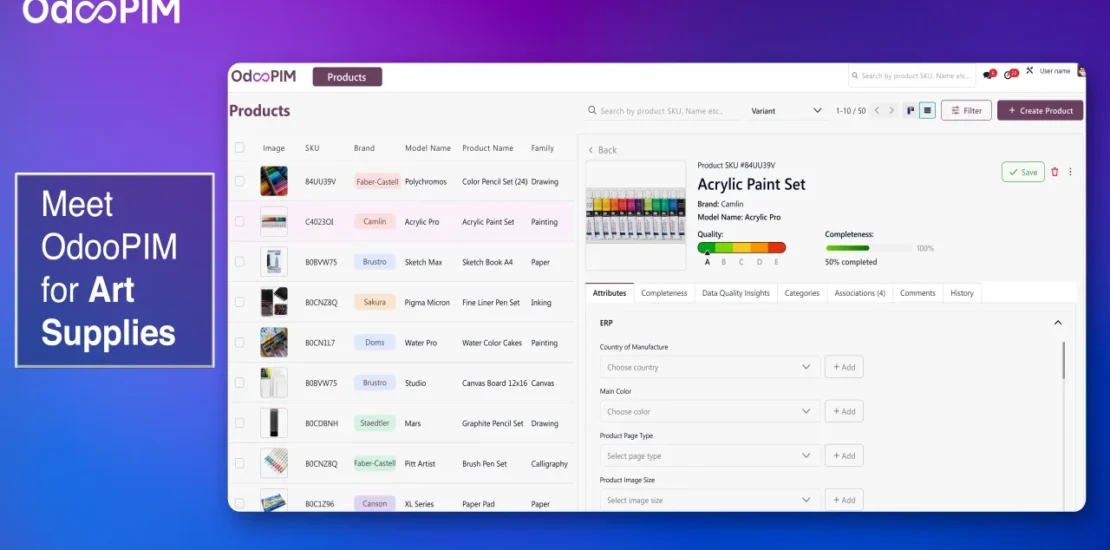Check the box for SKU C4023OI
This screenshot has width=1110, height=550.
point(239,222)
